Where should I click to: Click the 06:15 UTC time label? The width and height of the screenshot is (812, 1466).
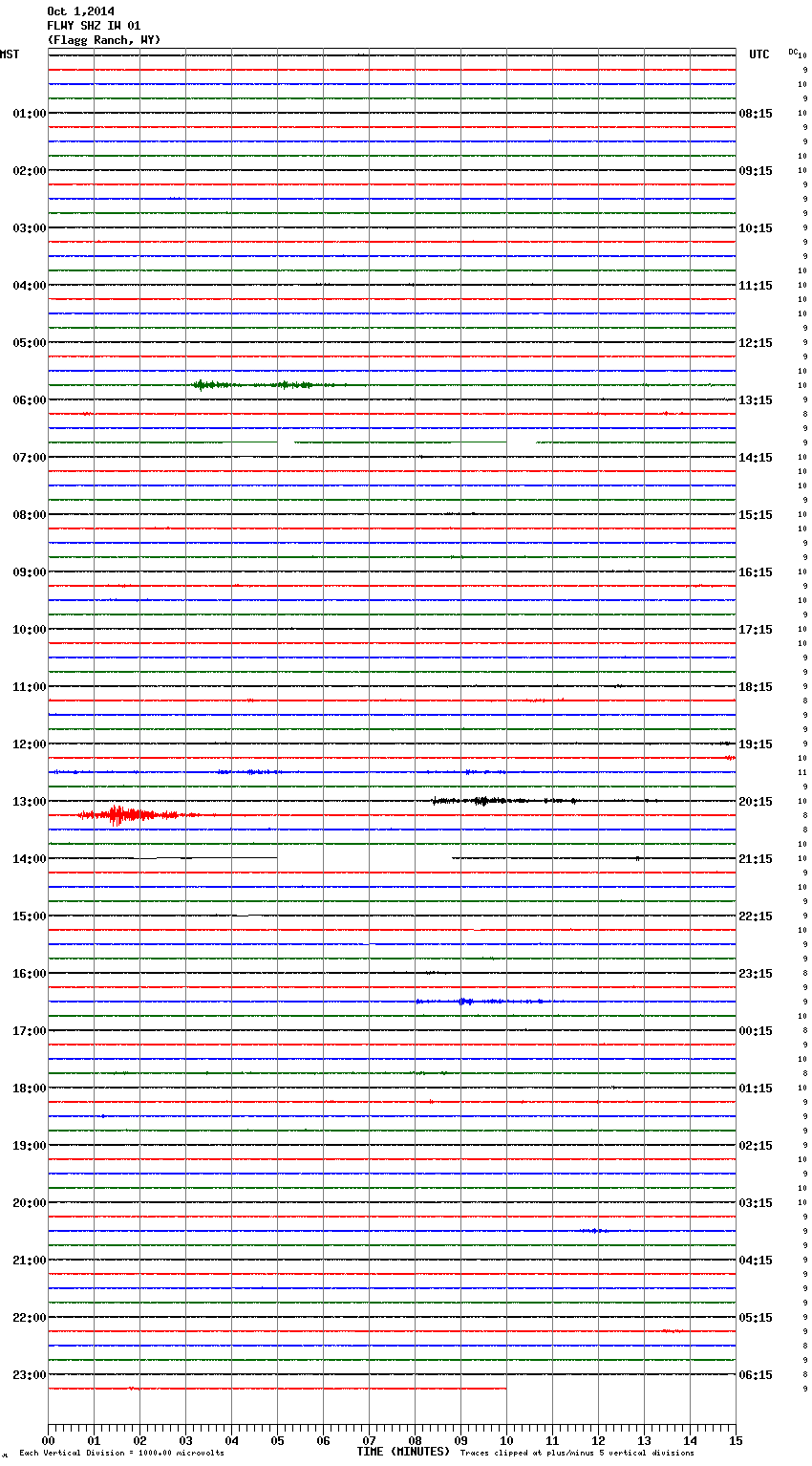point(756,1375)
